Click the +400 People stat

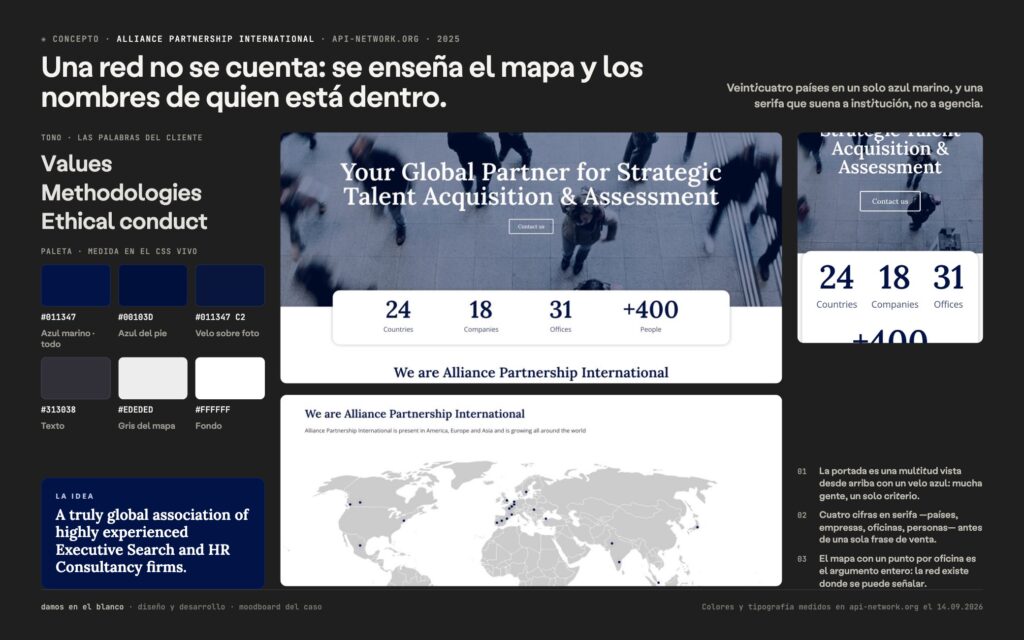point(650,316)
